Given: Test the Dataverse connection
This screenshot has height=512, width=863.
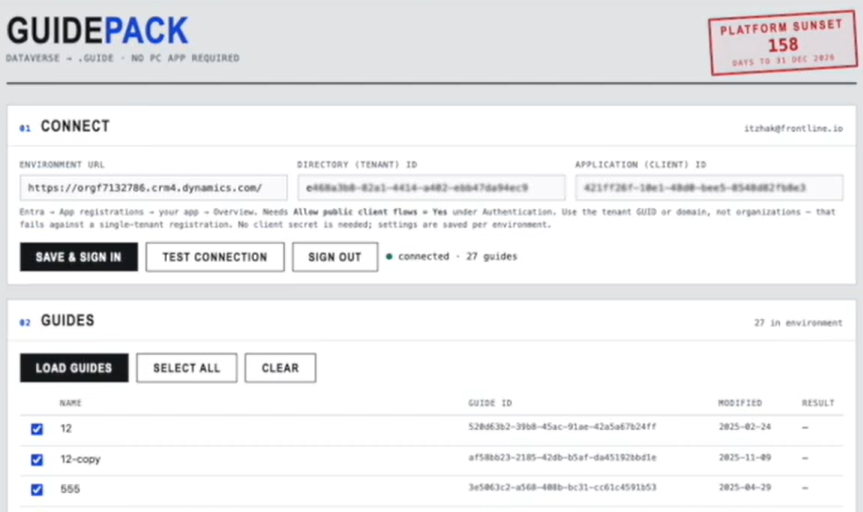Looking at the screenshot, I should [215, 257].
